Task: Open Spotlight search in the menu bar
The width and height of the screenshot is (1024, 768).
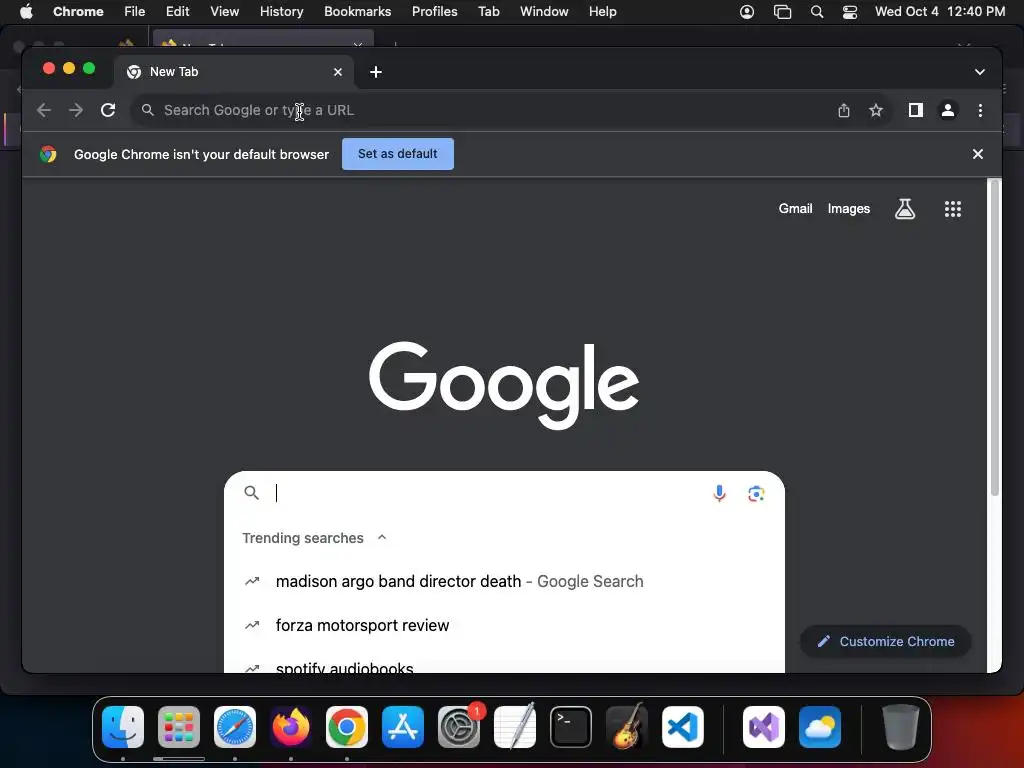Action: pos(816,12)
